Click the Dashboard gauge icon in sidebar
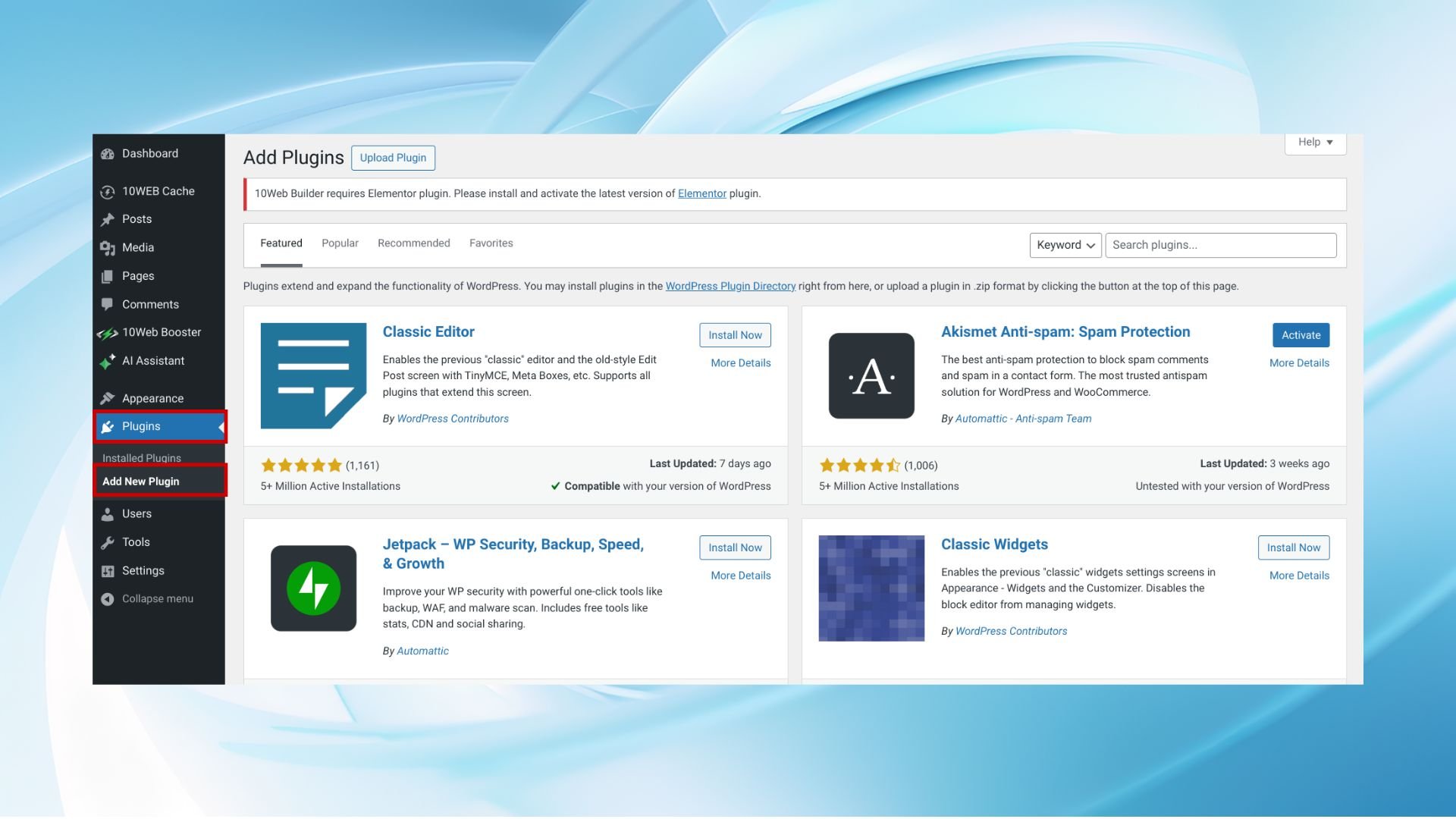Image resolution: width=1456 pixels, height=819 pixels. (x=108, y=154)
